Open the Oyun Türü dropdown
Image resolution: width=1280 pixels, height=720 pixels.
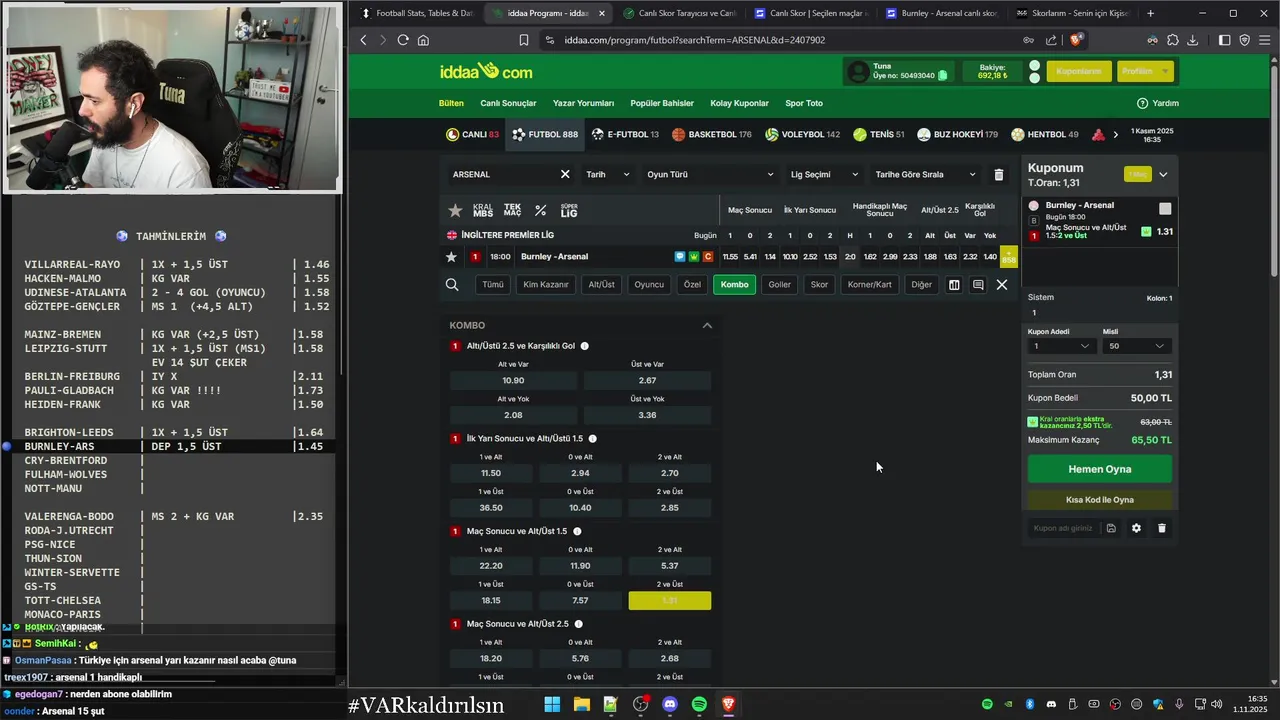coord(710,174)
